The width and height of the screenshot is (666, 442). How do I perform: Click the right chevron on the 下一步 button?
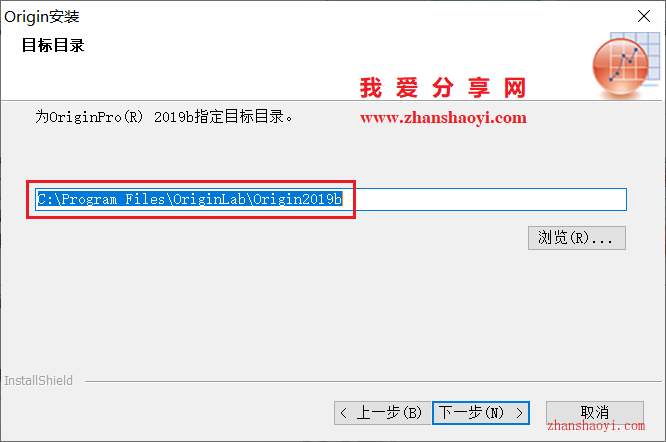[519, 413]
